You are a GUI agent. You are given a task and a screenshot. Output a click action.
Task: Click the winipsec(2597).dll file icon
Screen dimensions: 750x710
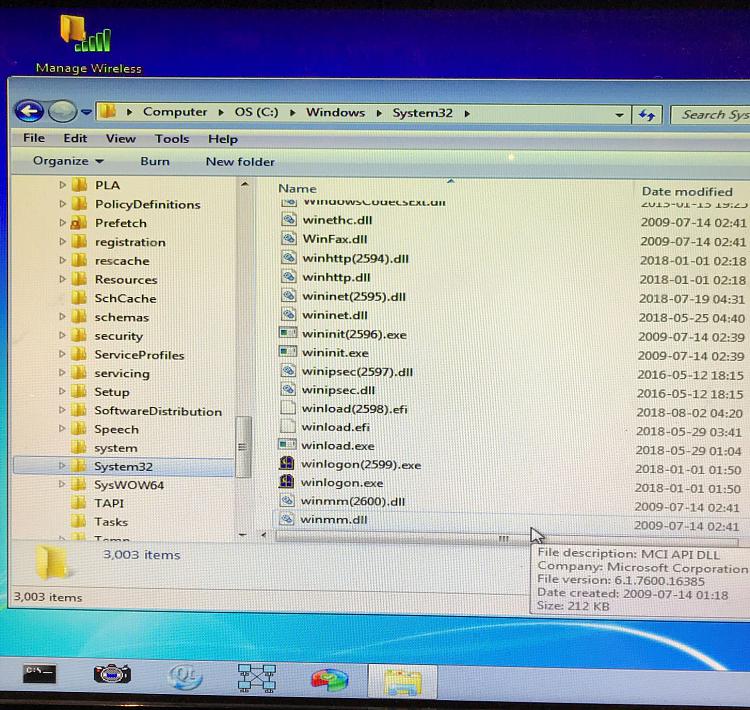tap(288, 371)
